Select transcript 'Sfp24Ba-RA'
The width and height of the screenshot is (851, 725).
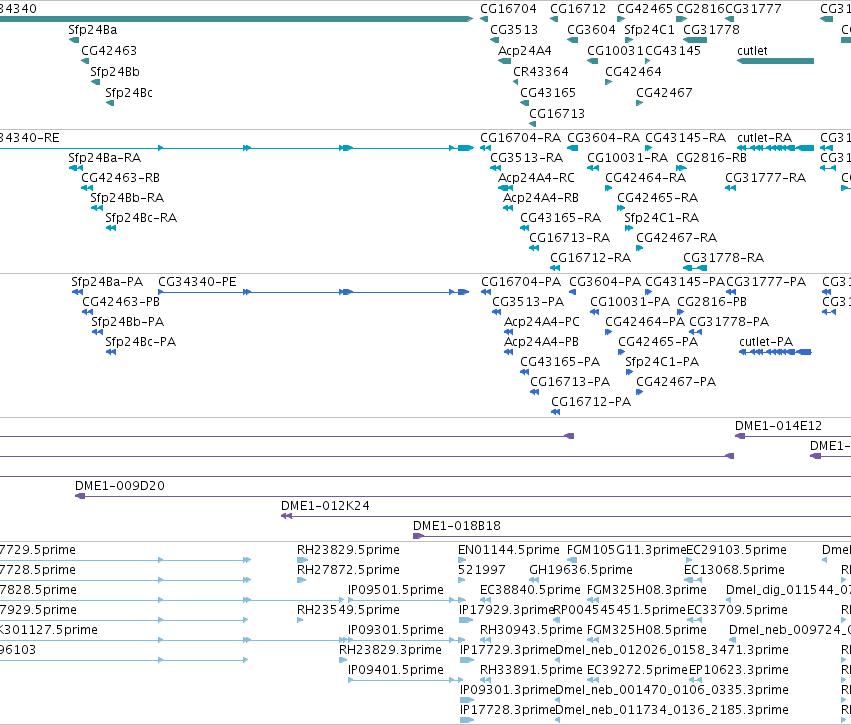point(104,158)
